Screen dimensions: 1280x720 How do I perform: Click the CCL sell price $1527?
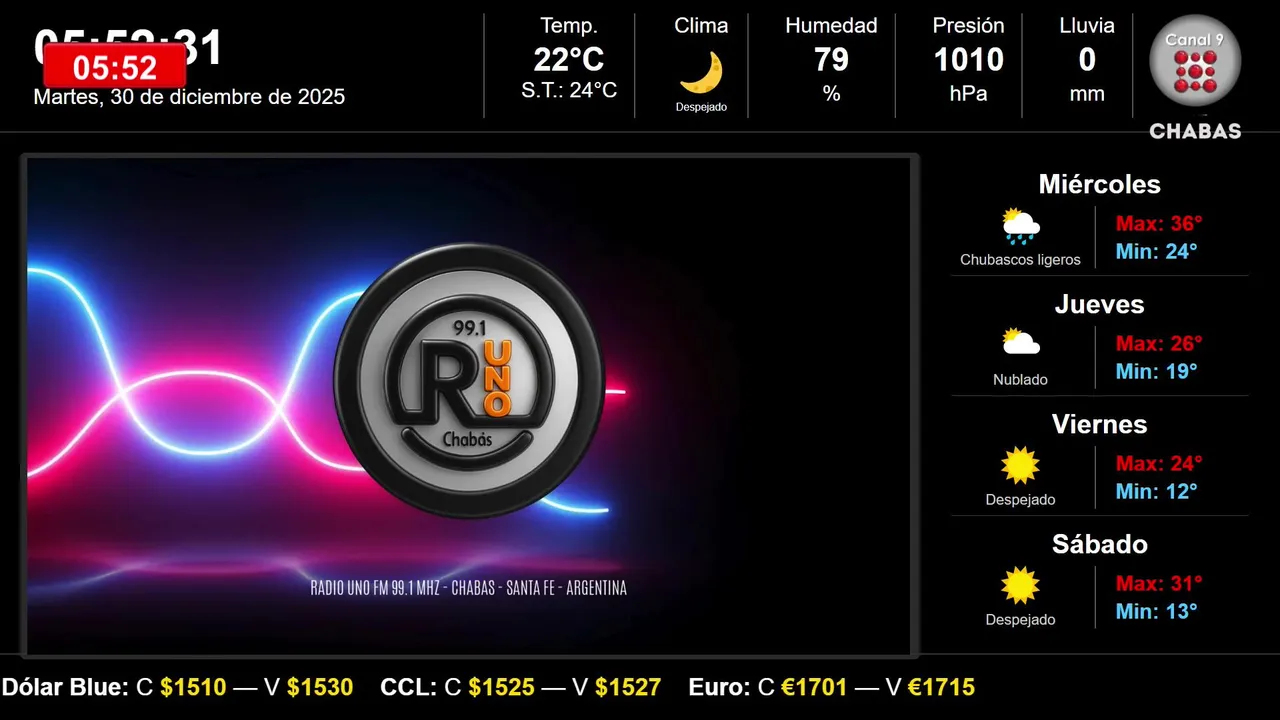click(628, 688)
